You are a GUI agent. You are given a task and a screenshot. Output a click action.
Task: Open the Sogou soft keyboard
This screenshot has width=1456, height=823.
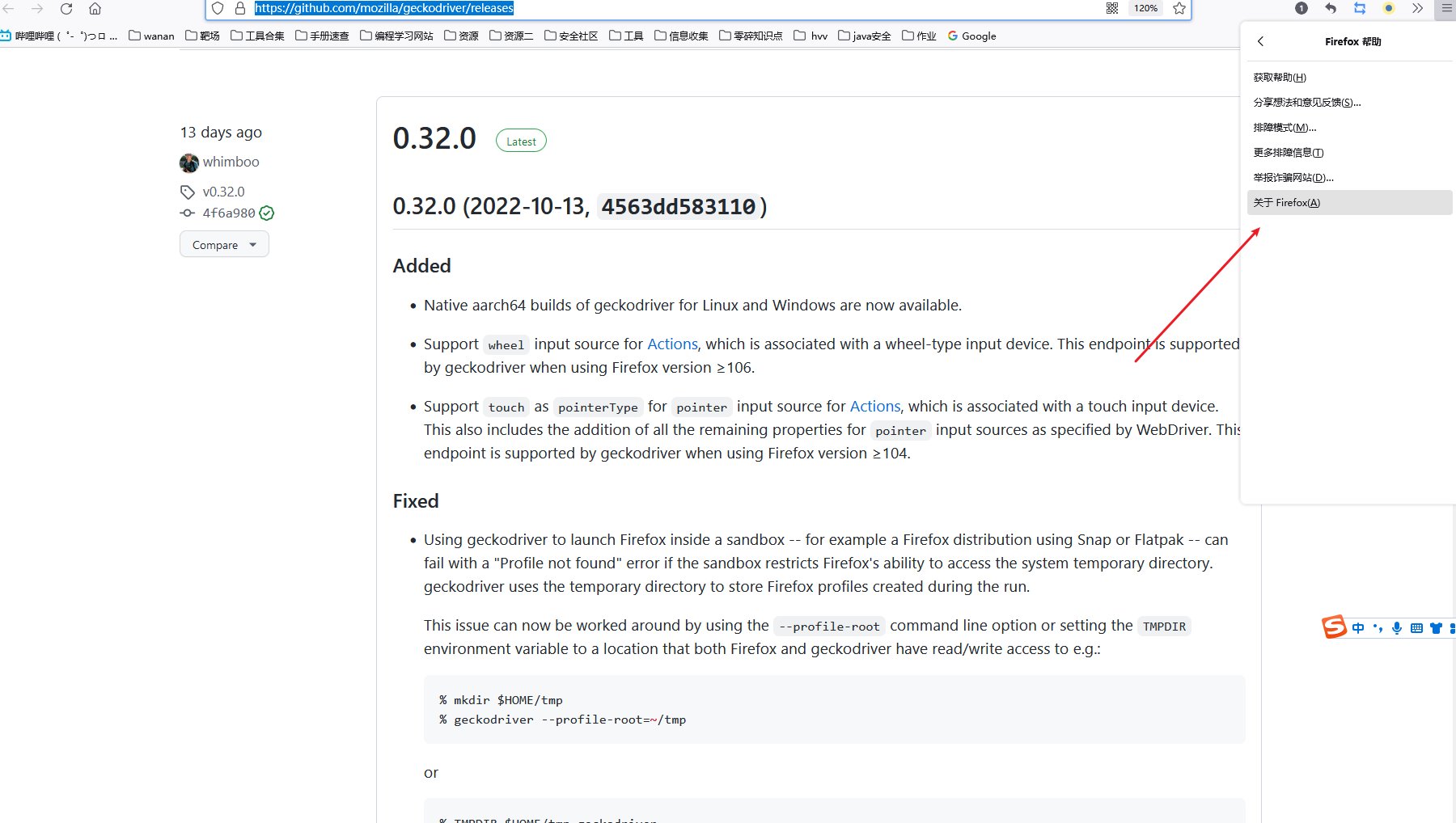(1416, 628)
